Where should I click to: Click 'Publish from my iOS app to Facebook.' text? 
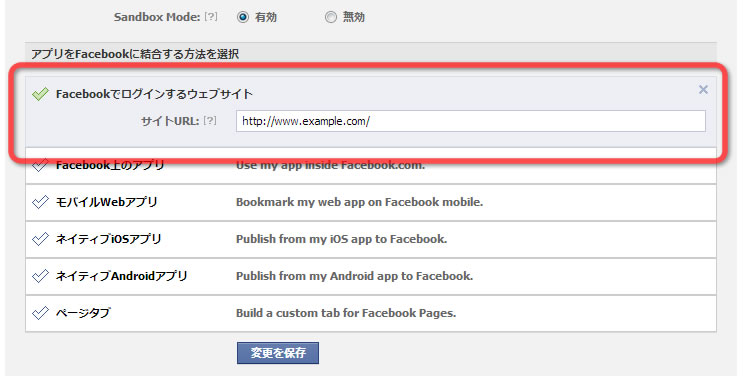(342, 239)
